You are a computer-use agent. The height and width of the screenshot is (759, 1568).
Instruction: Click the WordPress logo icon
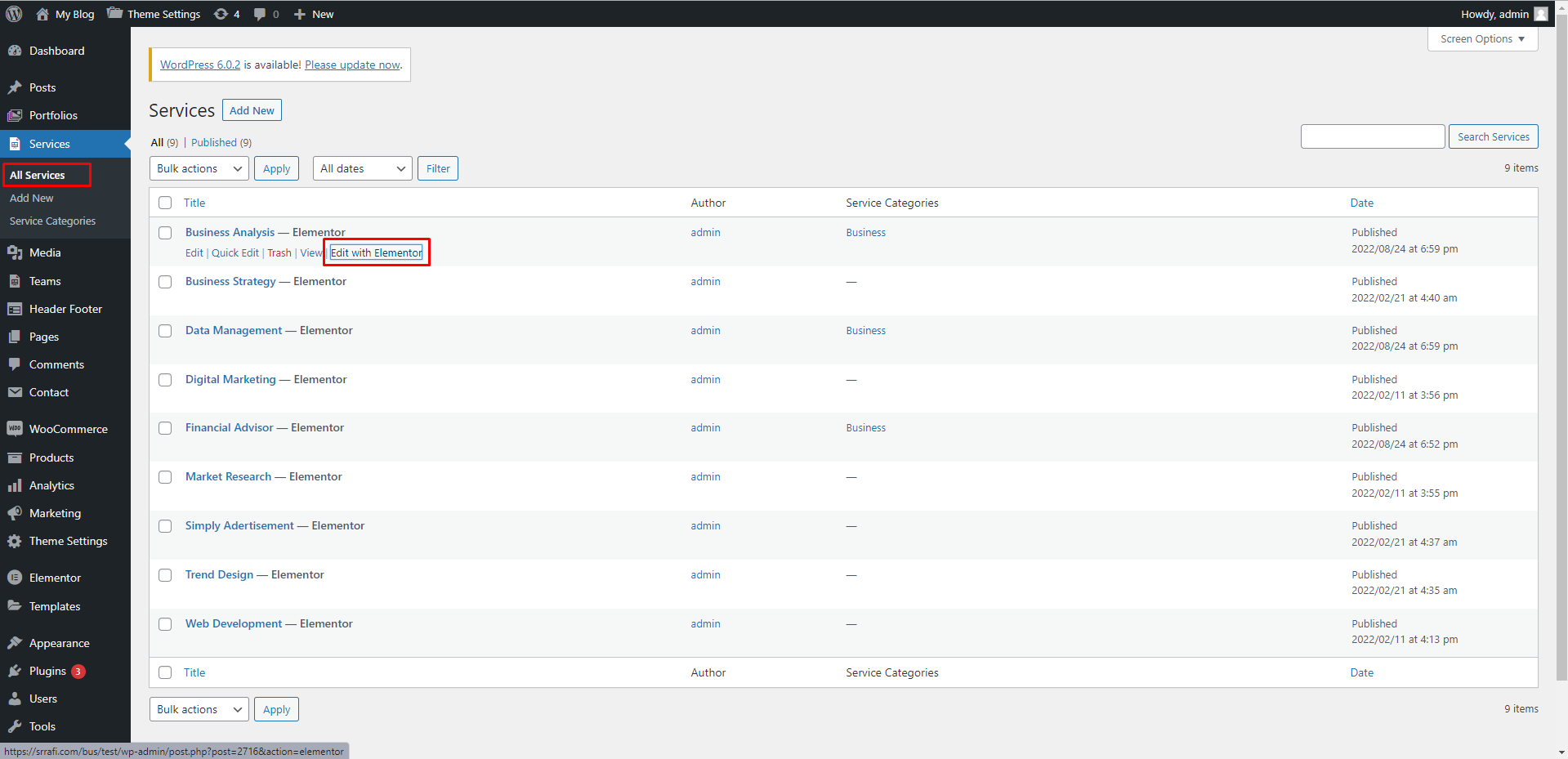[14, 14]
